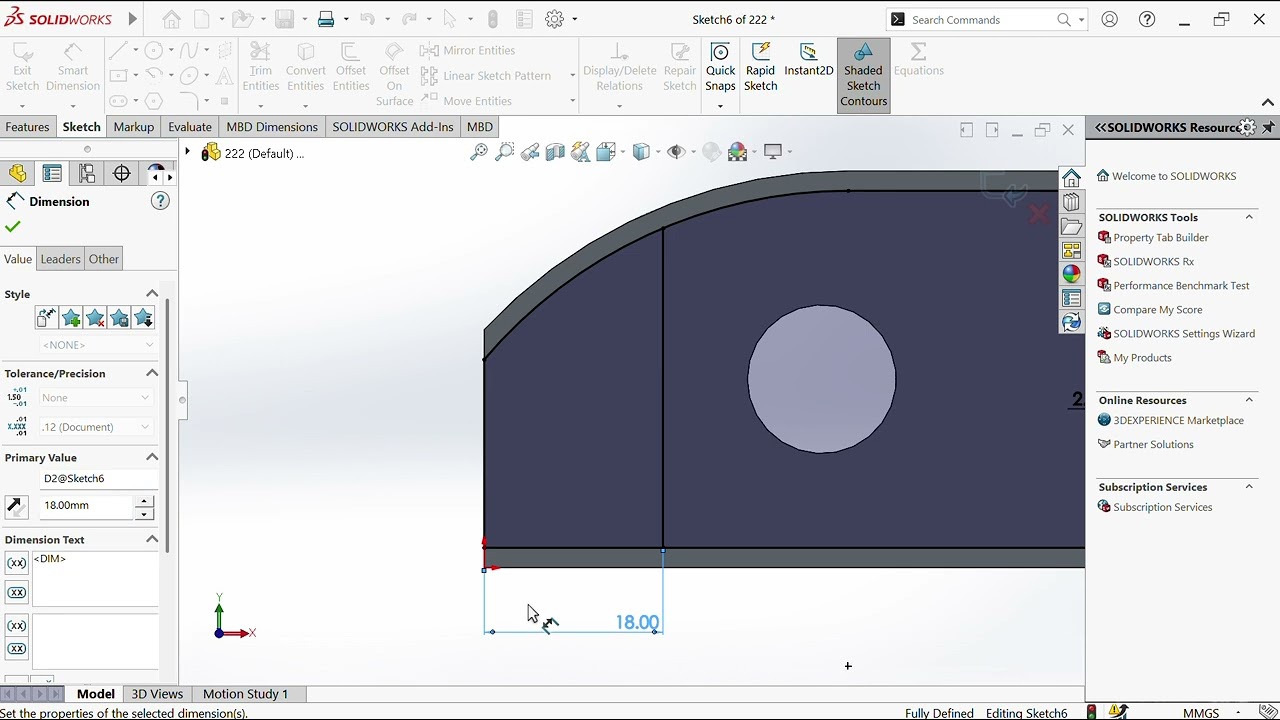
Task: Click Load Style star icon
Action: pyautogui.click(x=143, y=318)
